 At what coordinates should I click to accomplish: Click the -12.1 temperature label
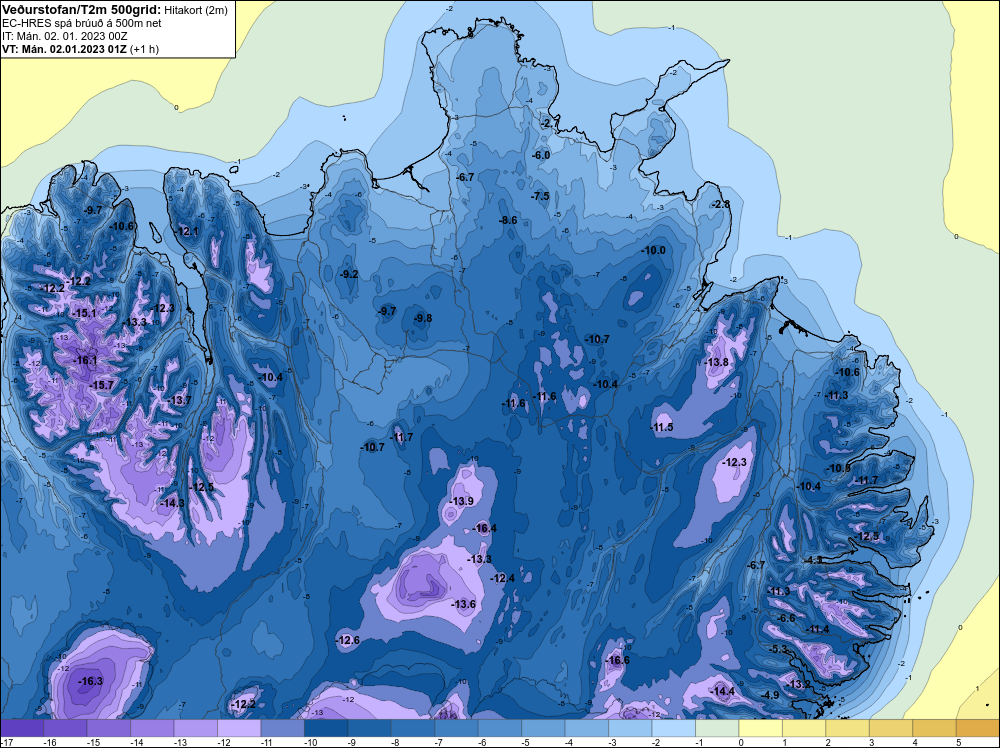[186, 231]
